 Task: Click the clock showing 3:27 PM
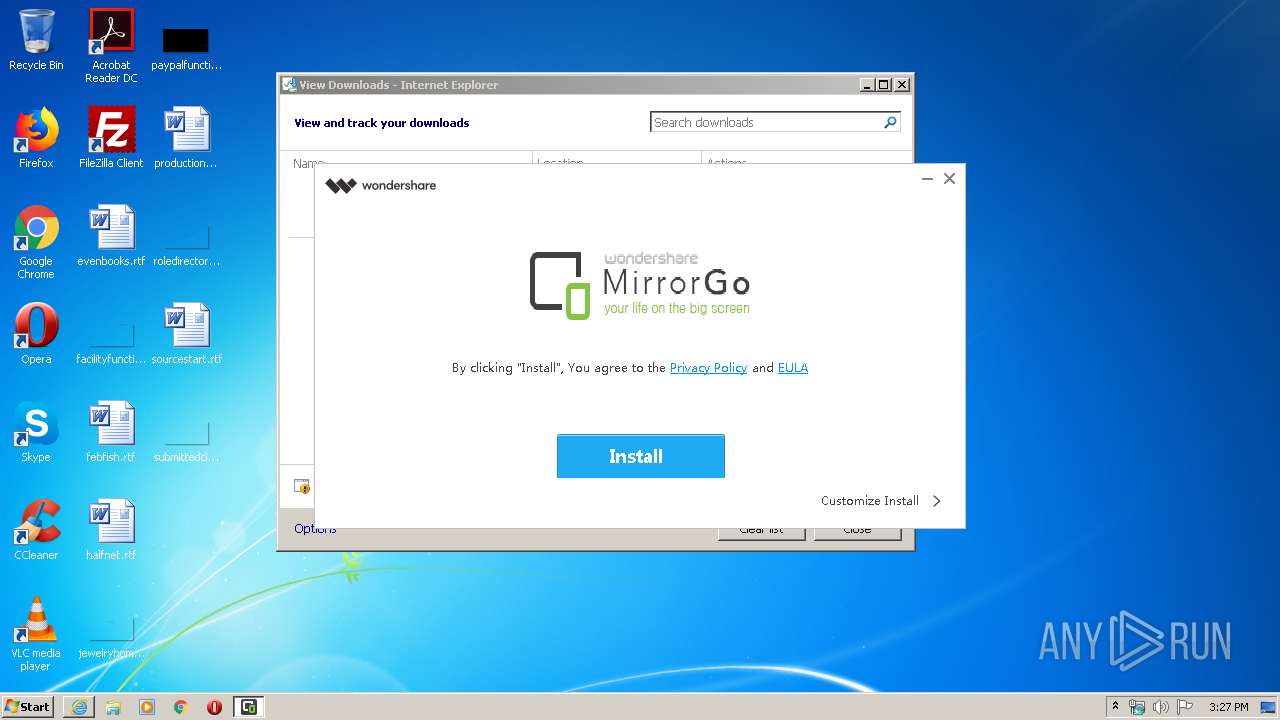coord(1228,707)
